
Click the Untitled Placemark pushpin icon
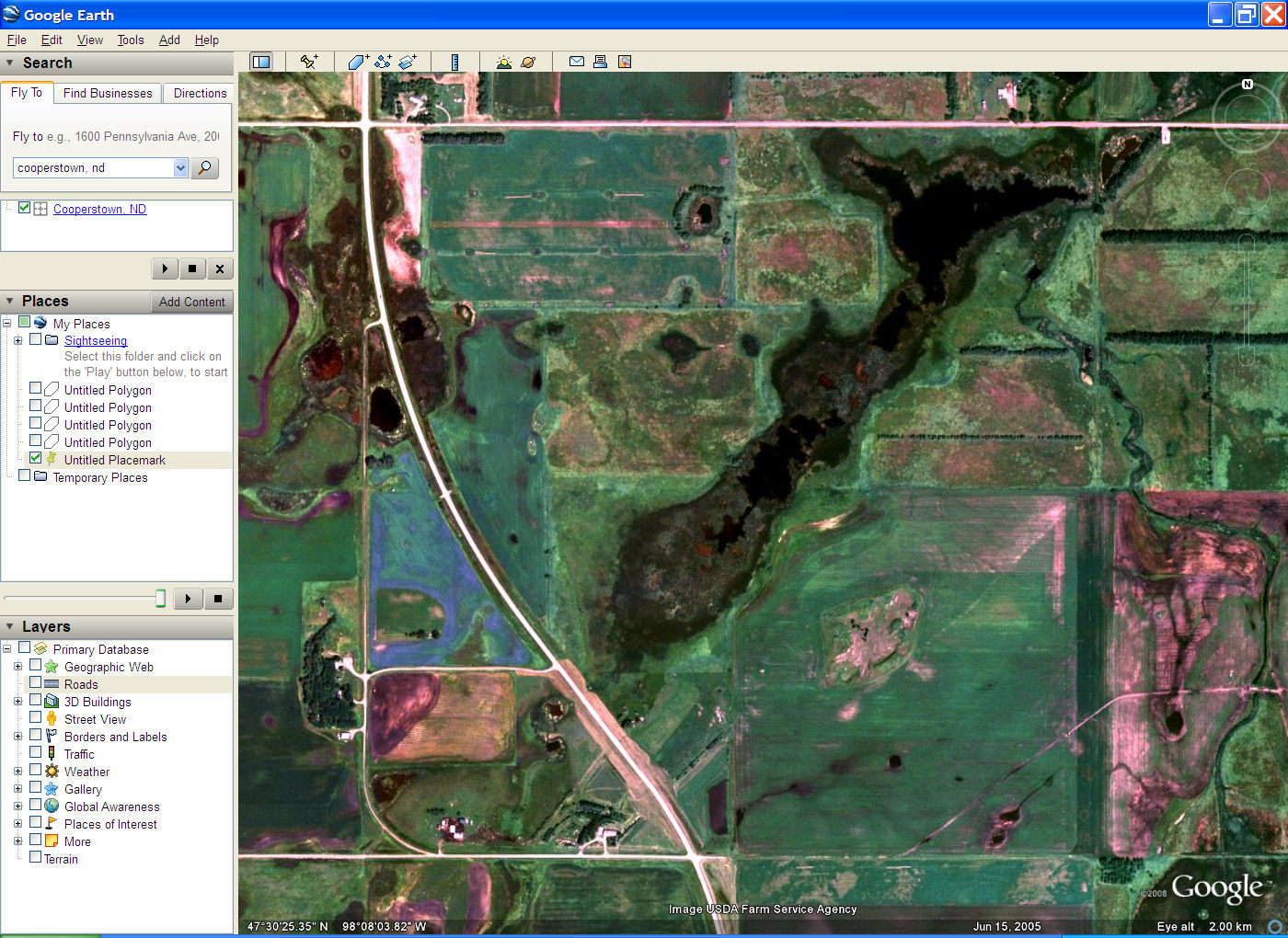tap(52, 459)
